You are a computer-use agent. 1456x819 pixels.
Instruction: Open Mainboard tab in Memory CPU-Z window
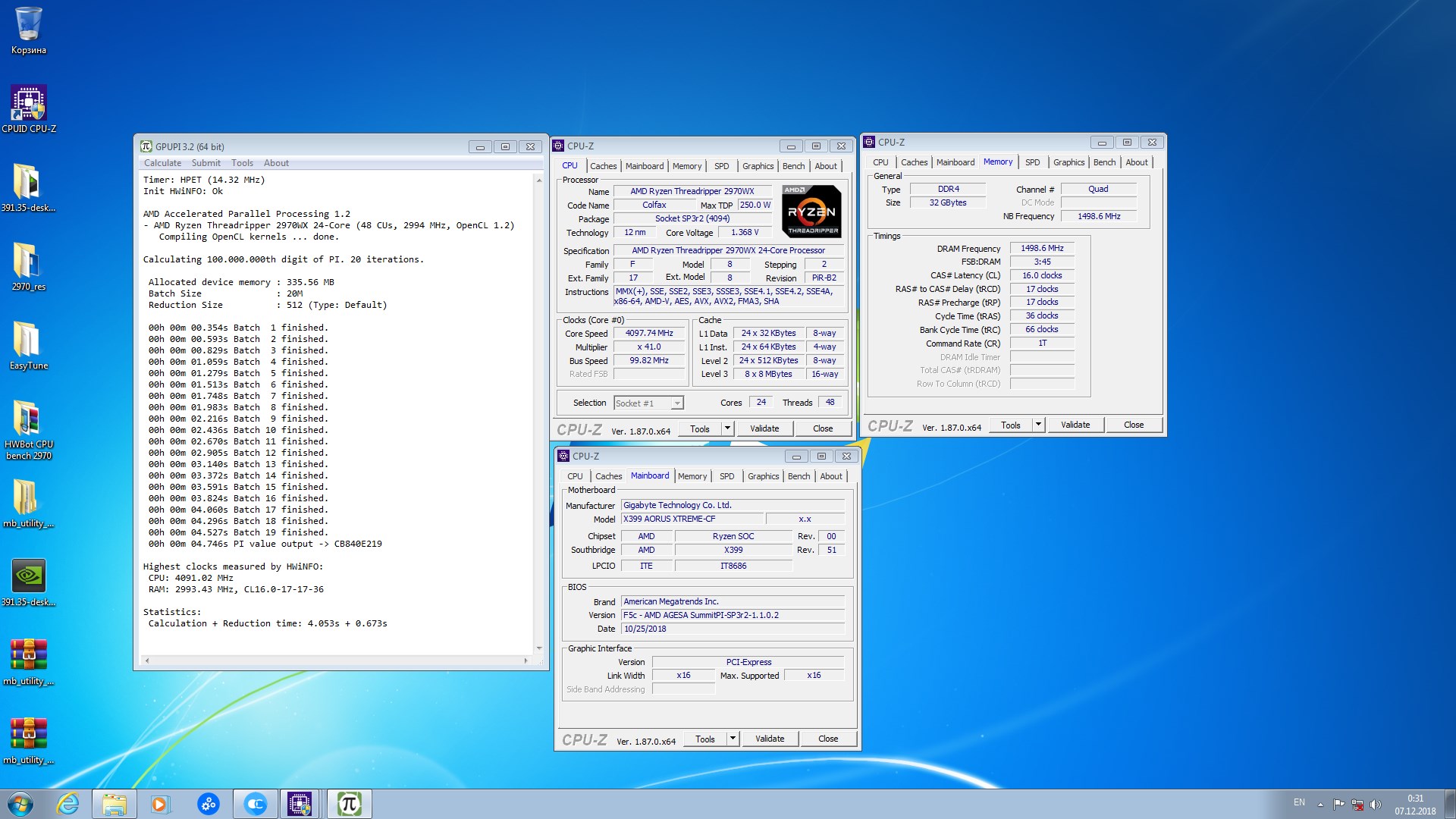point(955,162)
